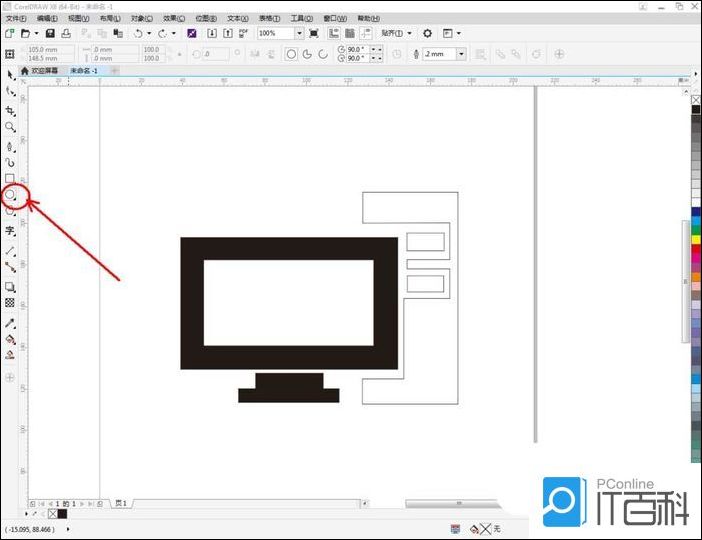Click the object width 105.0 mm field
This screenshot has height=540, width=702.
click(44, 49)
